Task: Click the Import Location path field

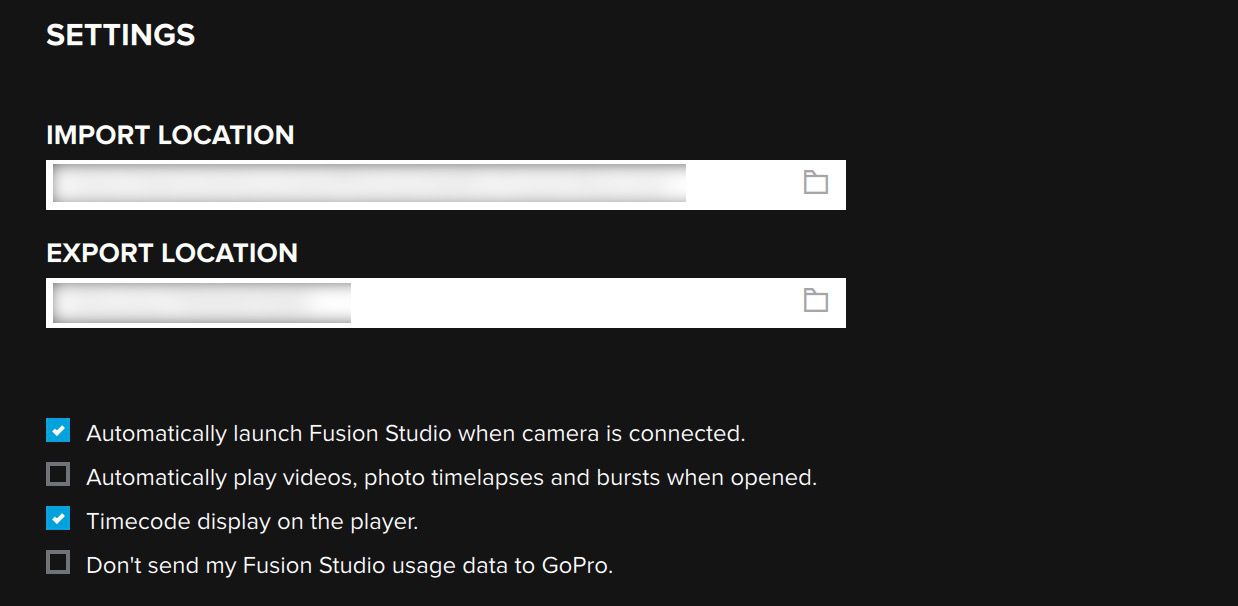Action: 446,185
